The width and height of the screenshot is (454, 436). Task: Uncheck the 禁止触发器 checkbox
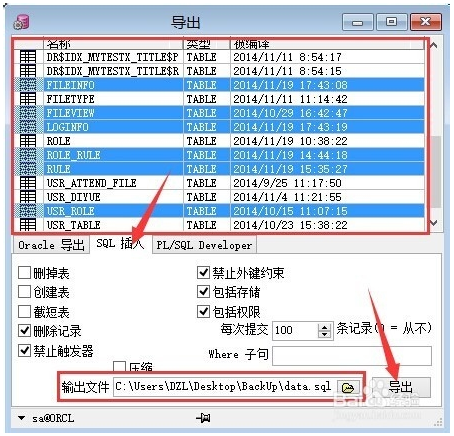(x=24, y=350)
